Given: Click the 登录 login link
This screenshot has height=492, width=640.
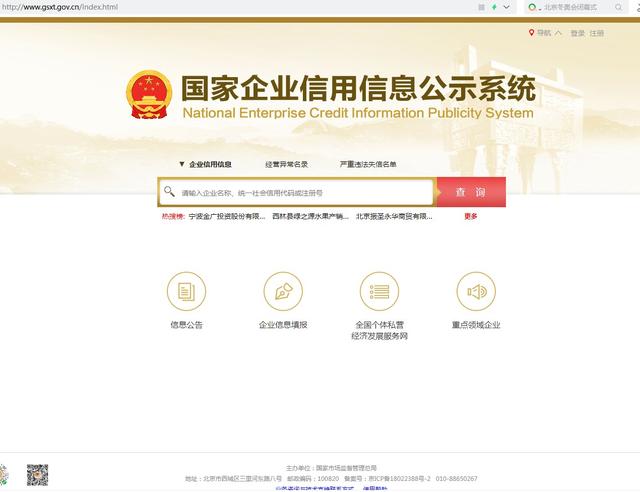Looking at the screenshot, I should 578,33.
